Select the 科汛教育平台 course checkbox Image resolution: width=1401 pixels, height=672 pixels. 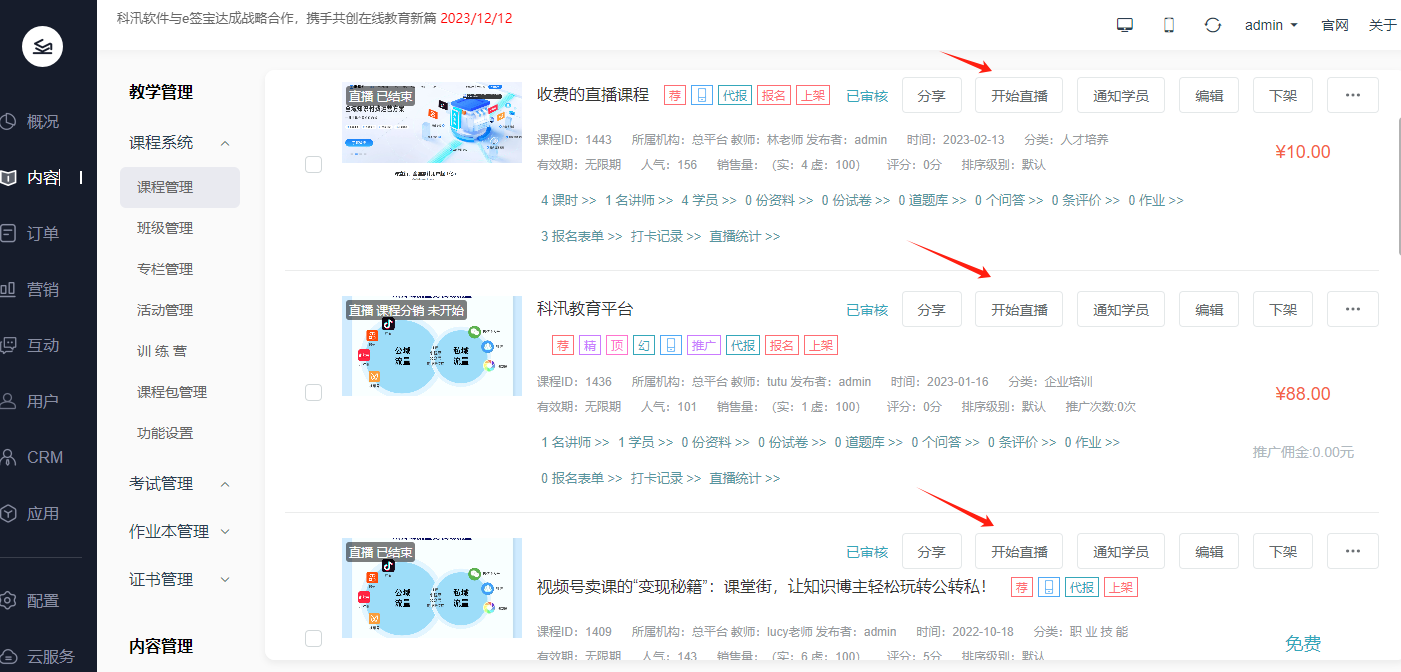coord(313,392)
